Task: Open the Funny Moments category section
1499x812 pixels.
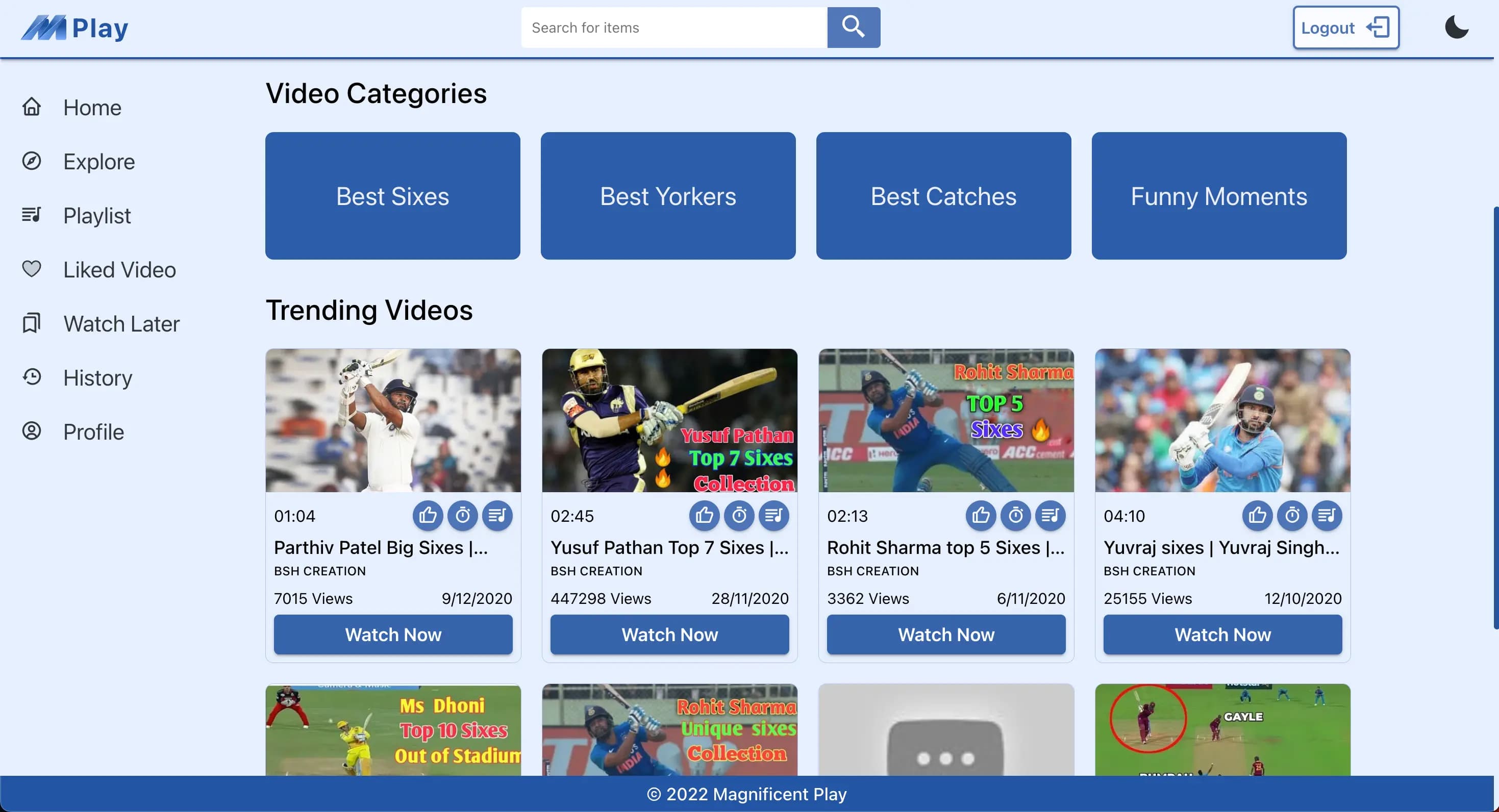Action: pos(1219,195)
